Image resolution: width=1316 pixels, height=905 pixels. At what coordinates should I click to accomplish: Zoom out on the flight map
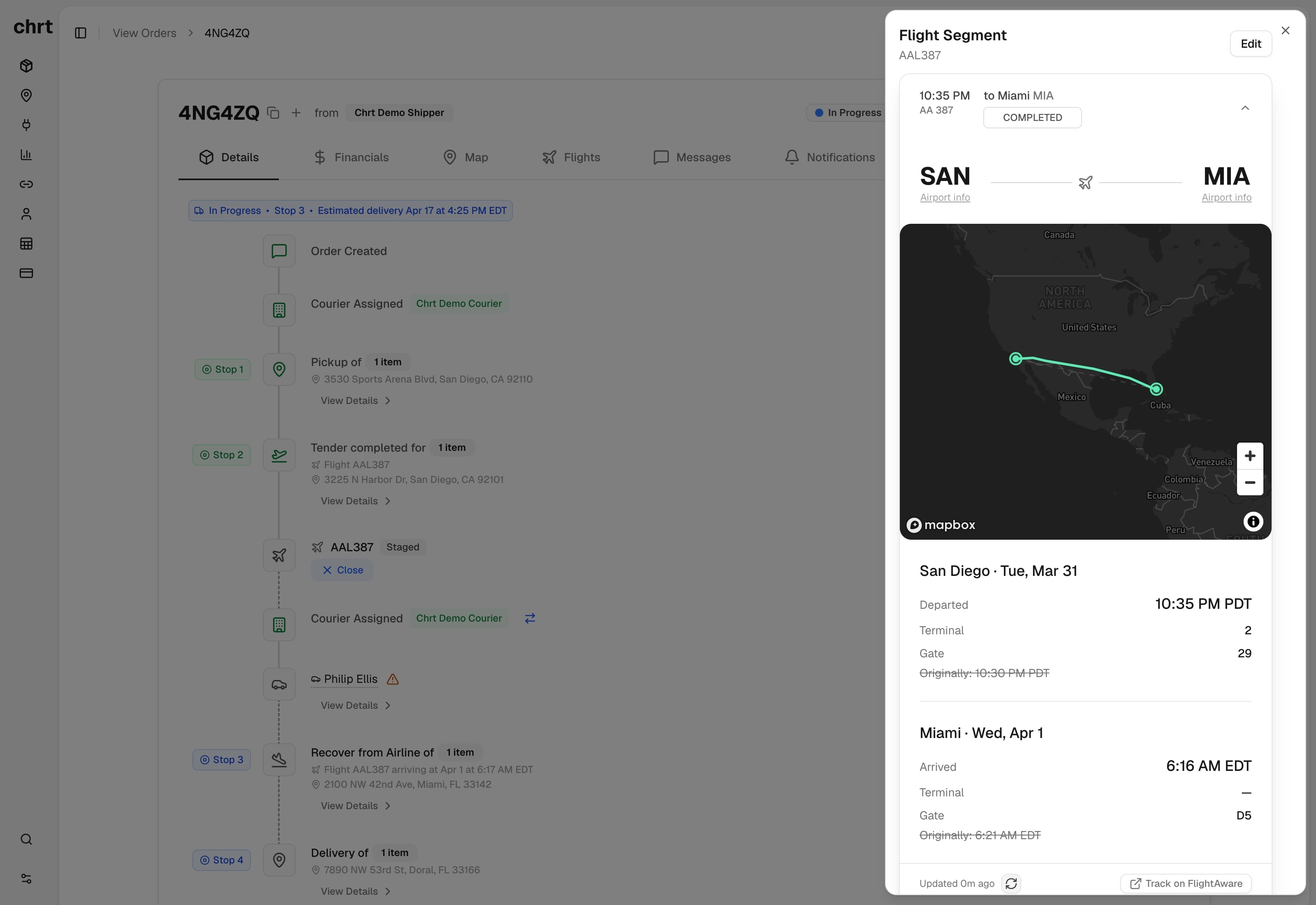pyautogui.click(x=1250, y=483)
